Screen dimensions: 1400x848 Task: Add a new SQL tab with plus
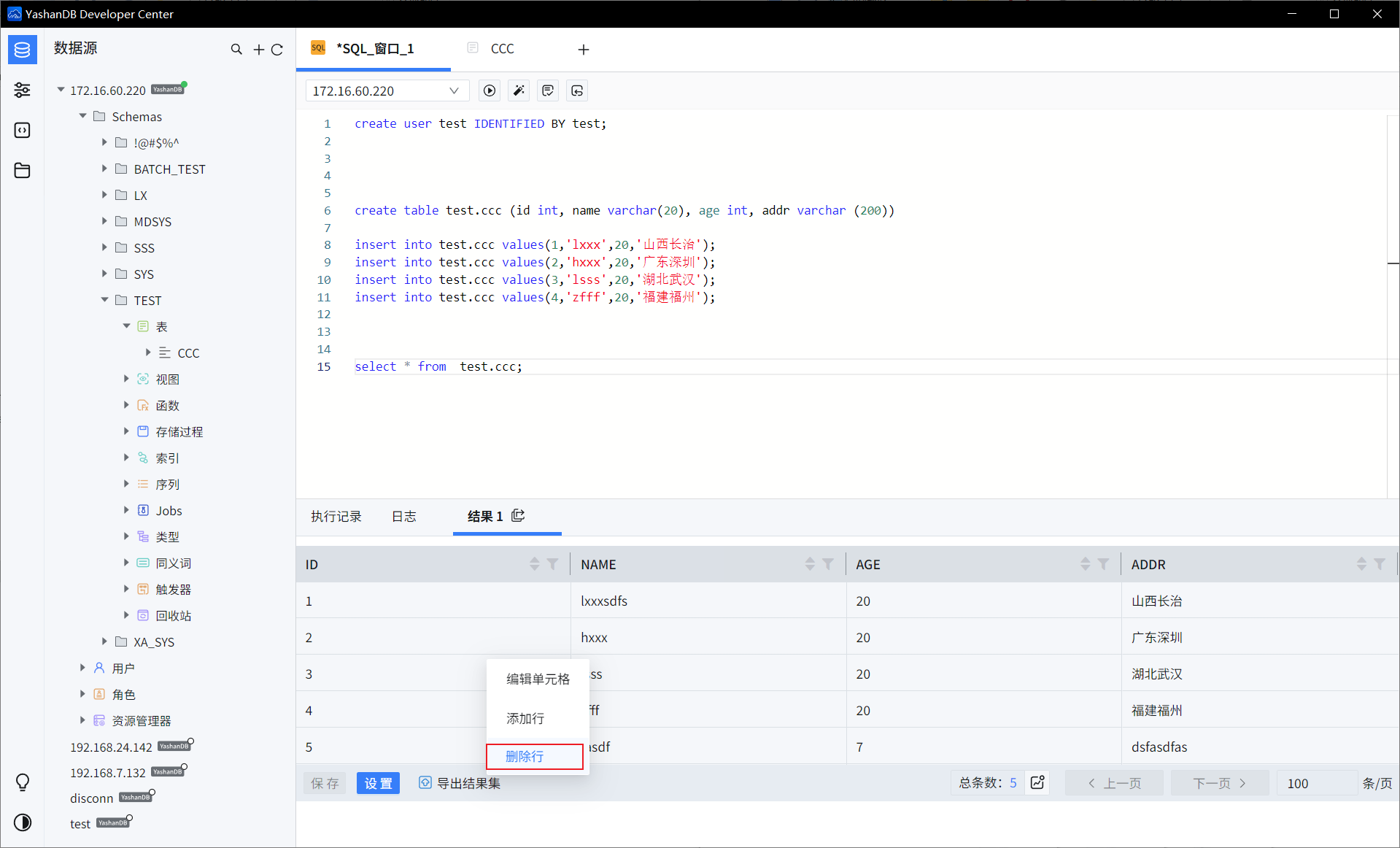584,50
